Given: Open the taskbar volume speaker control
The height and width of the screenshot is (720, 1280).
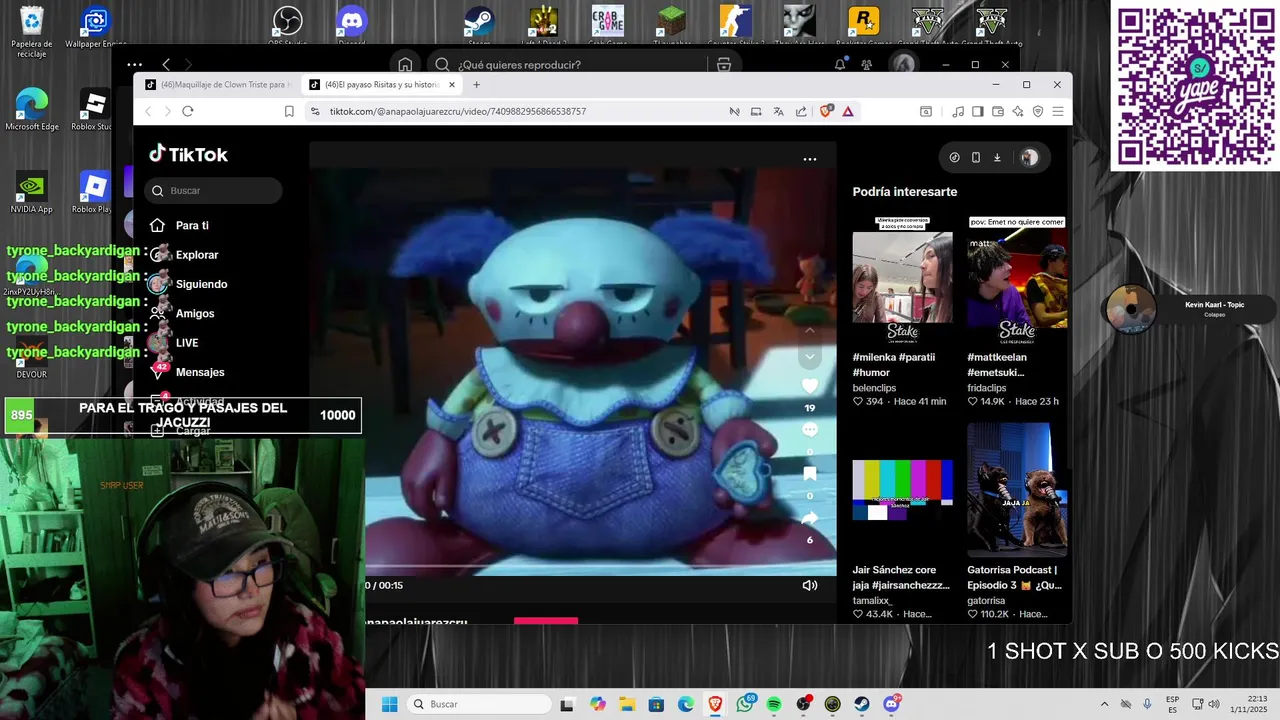Looking at the screenshot, I should (1215, 704).
